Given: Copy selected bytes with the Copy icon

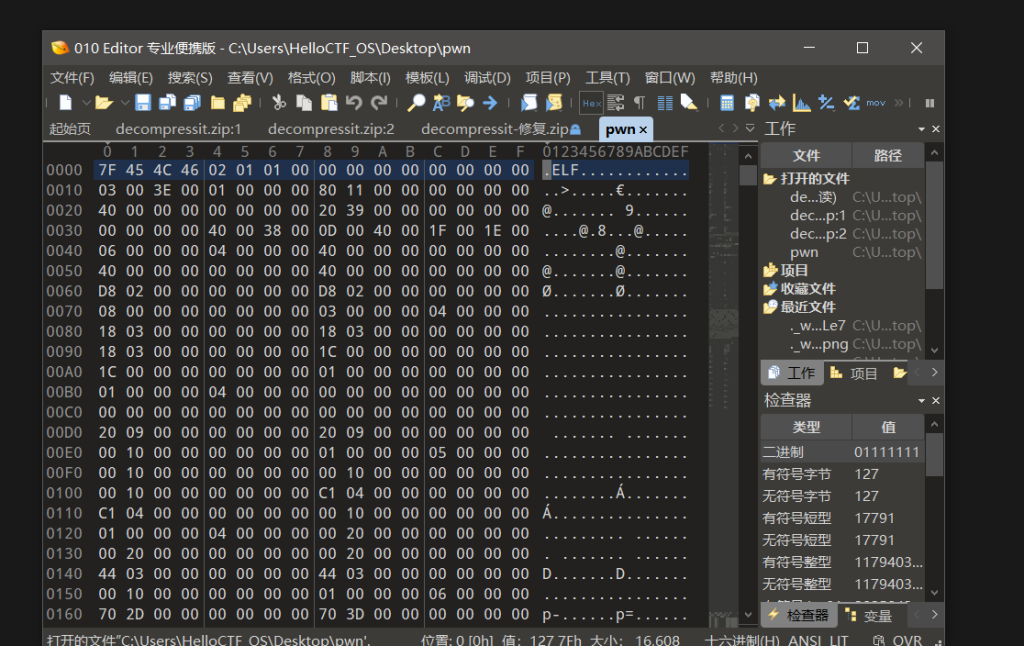Looking at the screenshot, I should 304,103.
